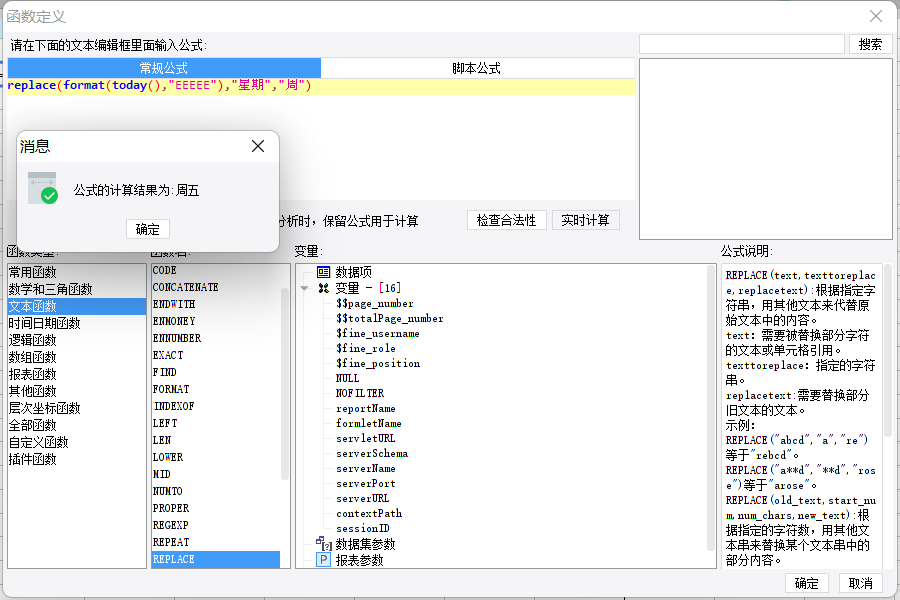Image resolution: width=900 pixels, height=600 pixels.
Task: Choose the REPEAT function
Action: pyautogui.click(x=216, y=542)
